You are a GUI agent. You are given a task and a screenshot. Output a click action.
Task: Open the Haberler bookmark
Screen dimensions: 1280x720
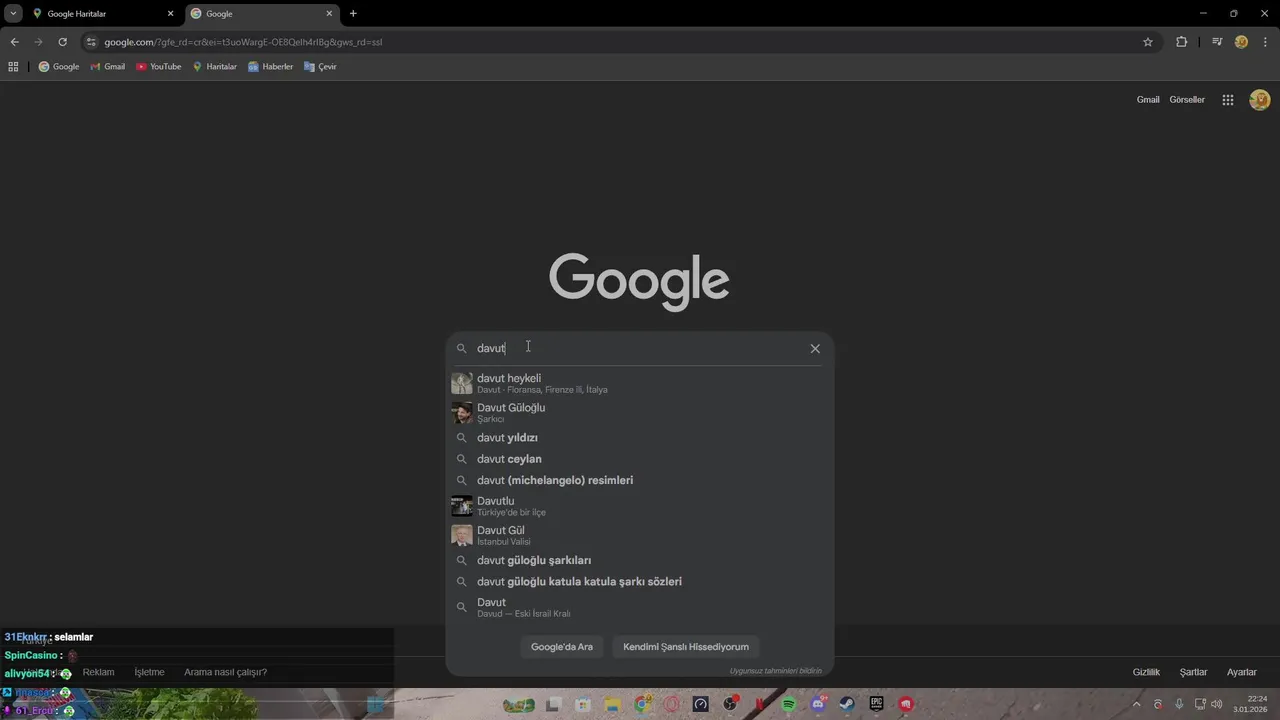[271, 67]
